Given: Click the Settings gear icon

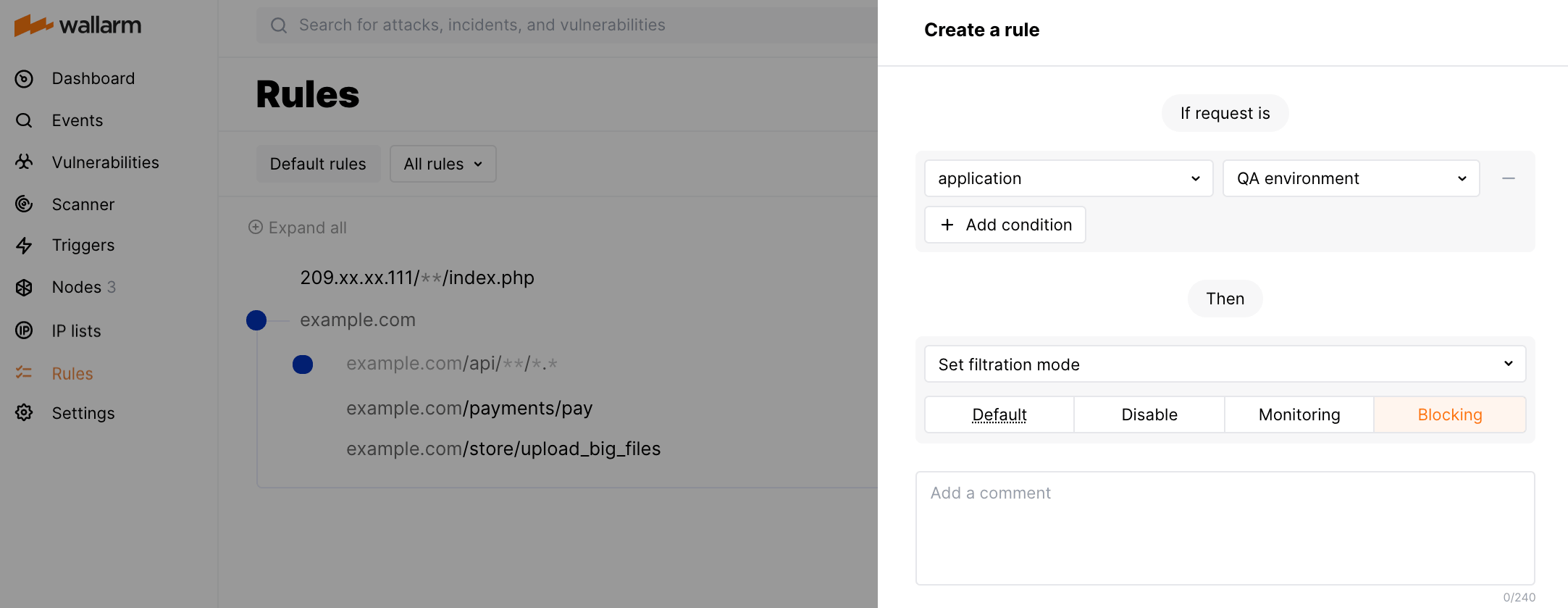Looking at the screenshot, I should click(24, 413).
